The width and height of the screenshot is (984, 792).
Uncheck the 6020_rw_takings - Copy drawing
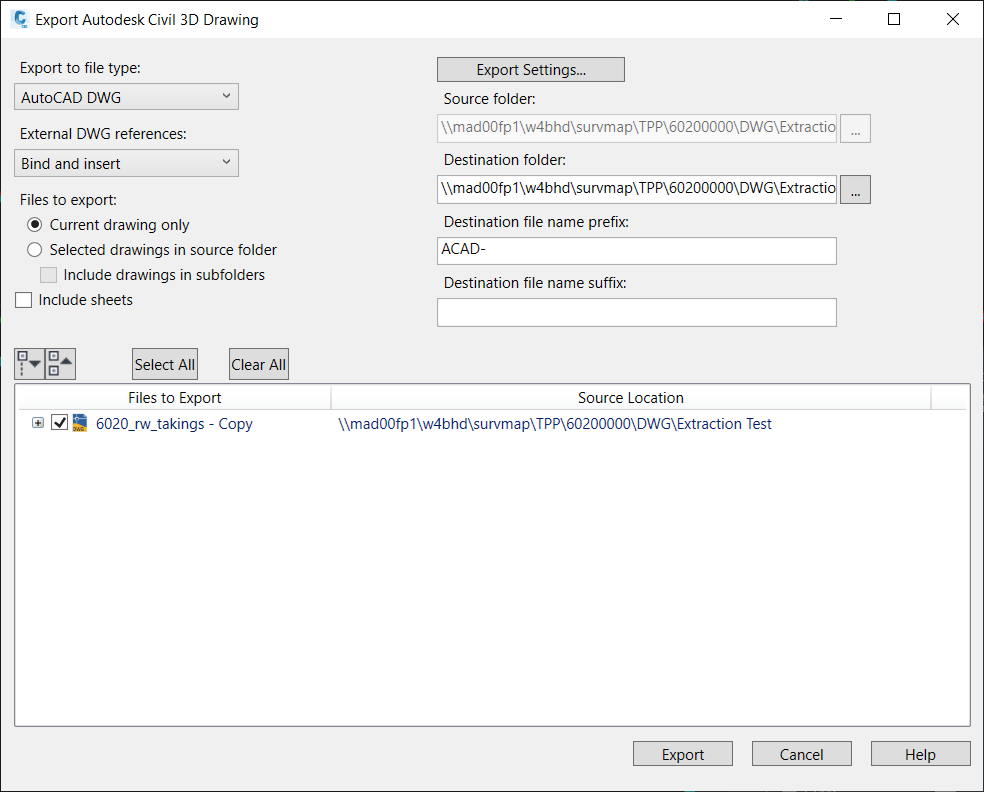(x=59, y=422)
